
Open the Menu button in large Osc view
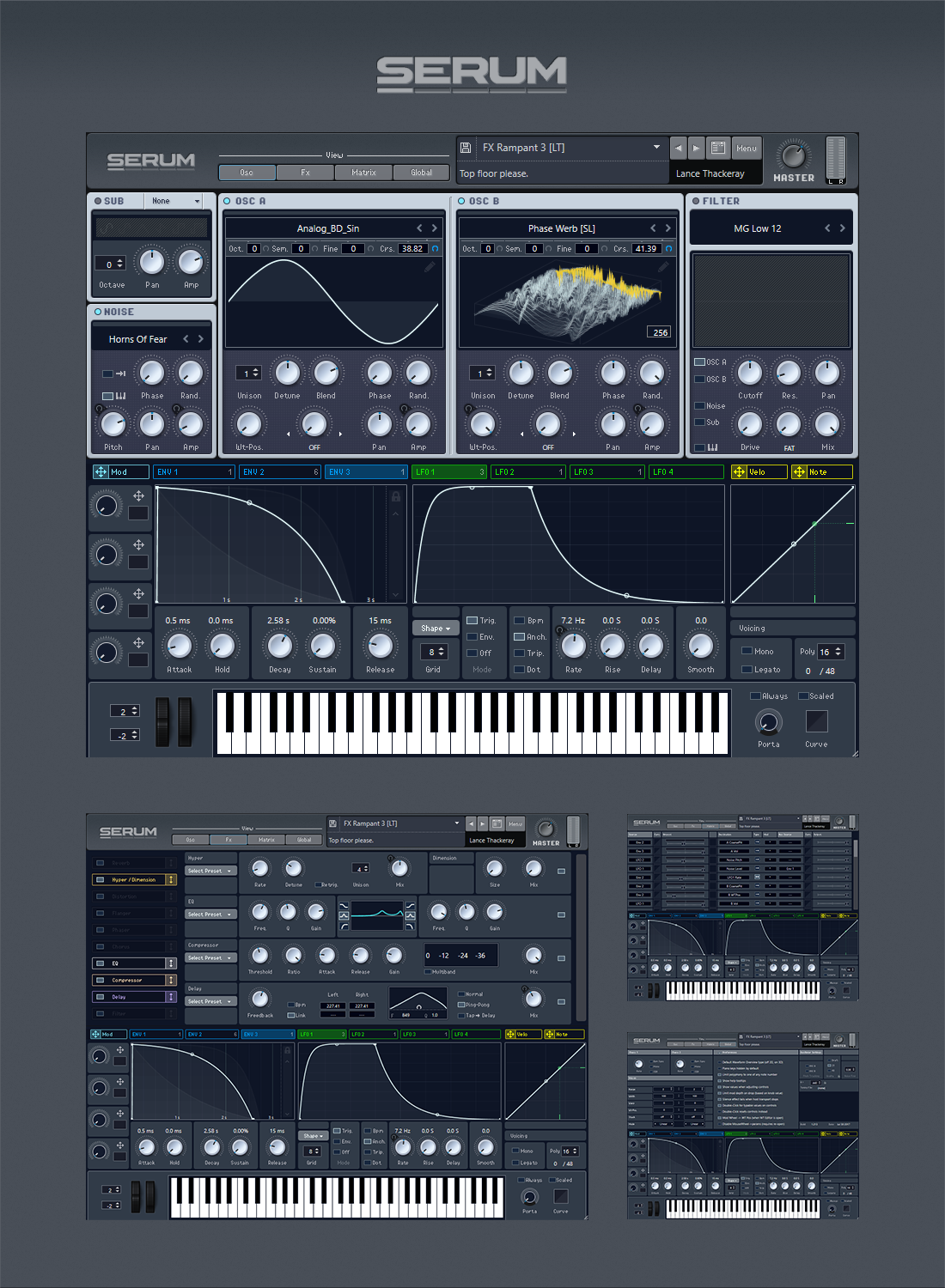coord(747,148)
